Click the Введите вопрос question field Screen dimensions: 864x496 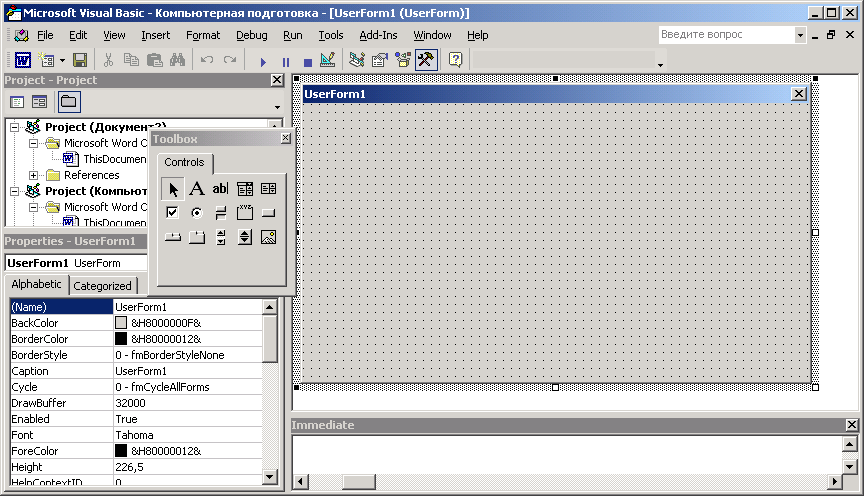(726, 35)
